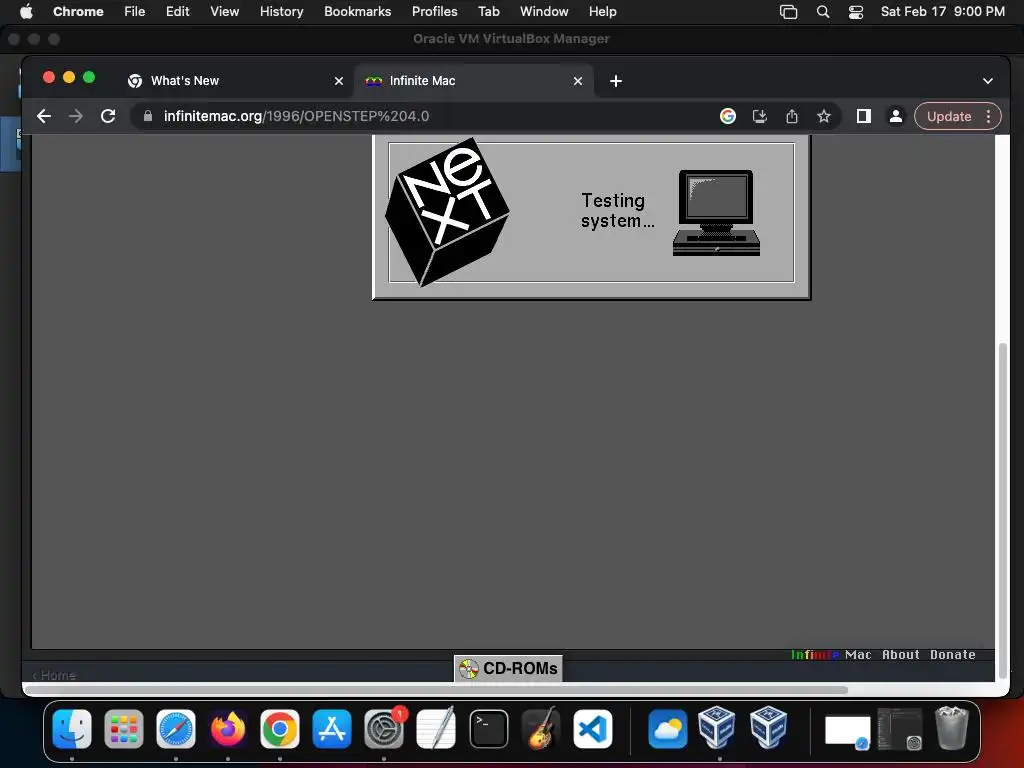Click the NeXT cube logo

tap(447, 212)
